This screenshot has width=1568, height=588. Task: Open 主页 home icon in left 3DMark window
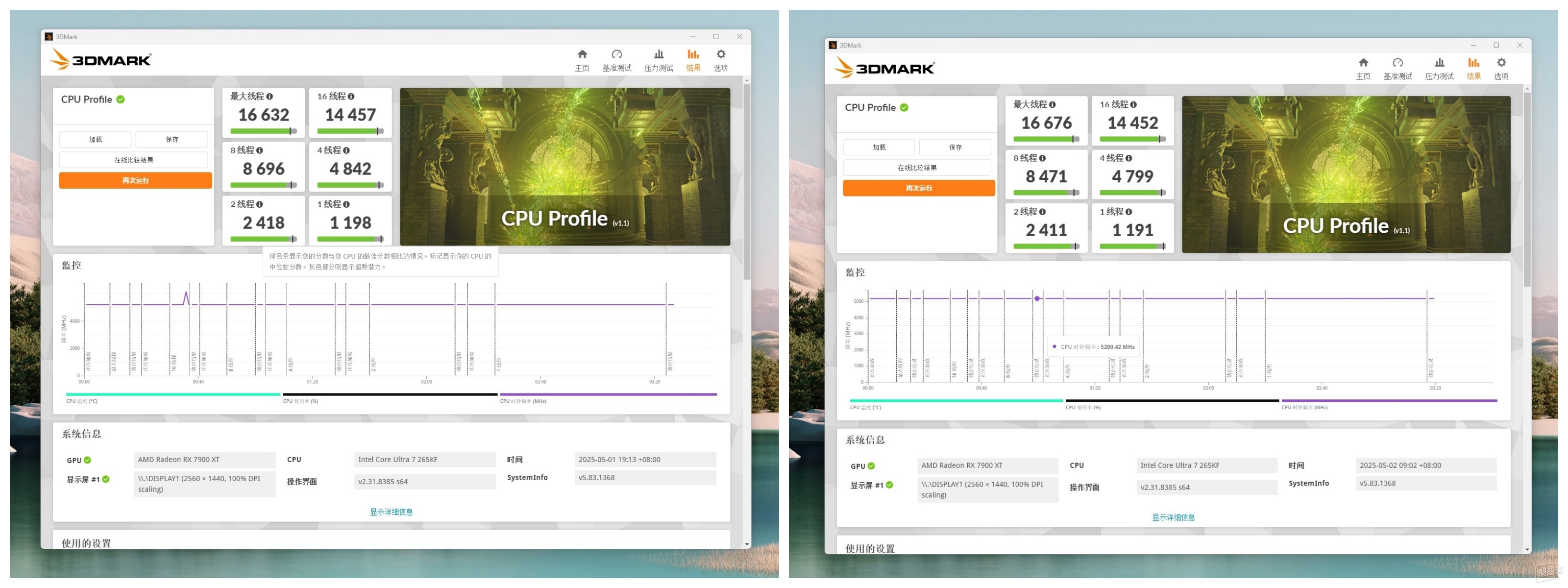coord(582,54)
